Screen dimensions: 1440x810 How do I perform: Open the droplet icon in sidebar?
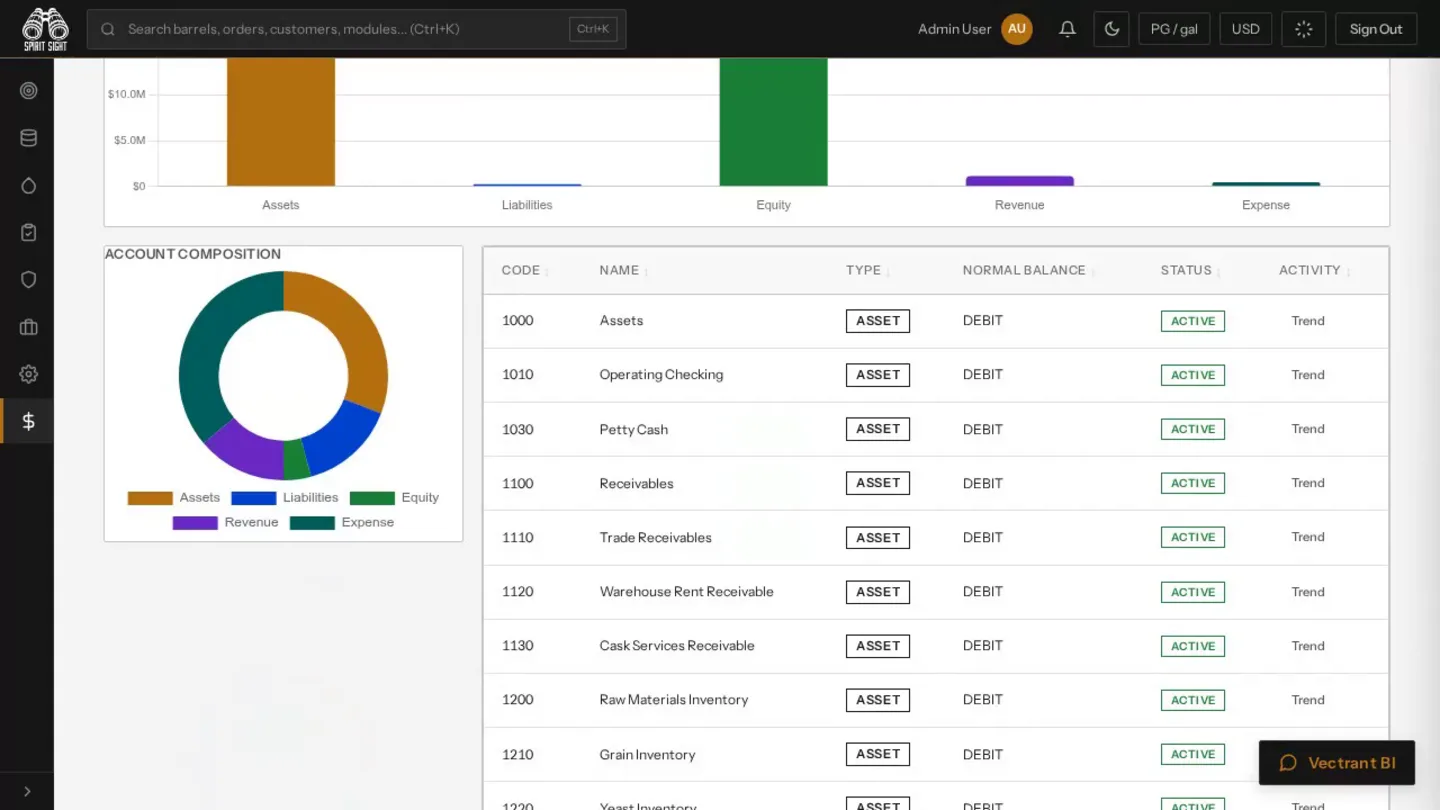(x=29, y=185)
